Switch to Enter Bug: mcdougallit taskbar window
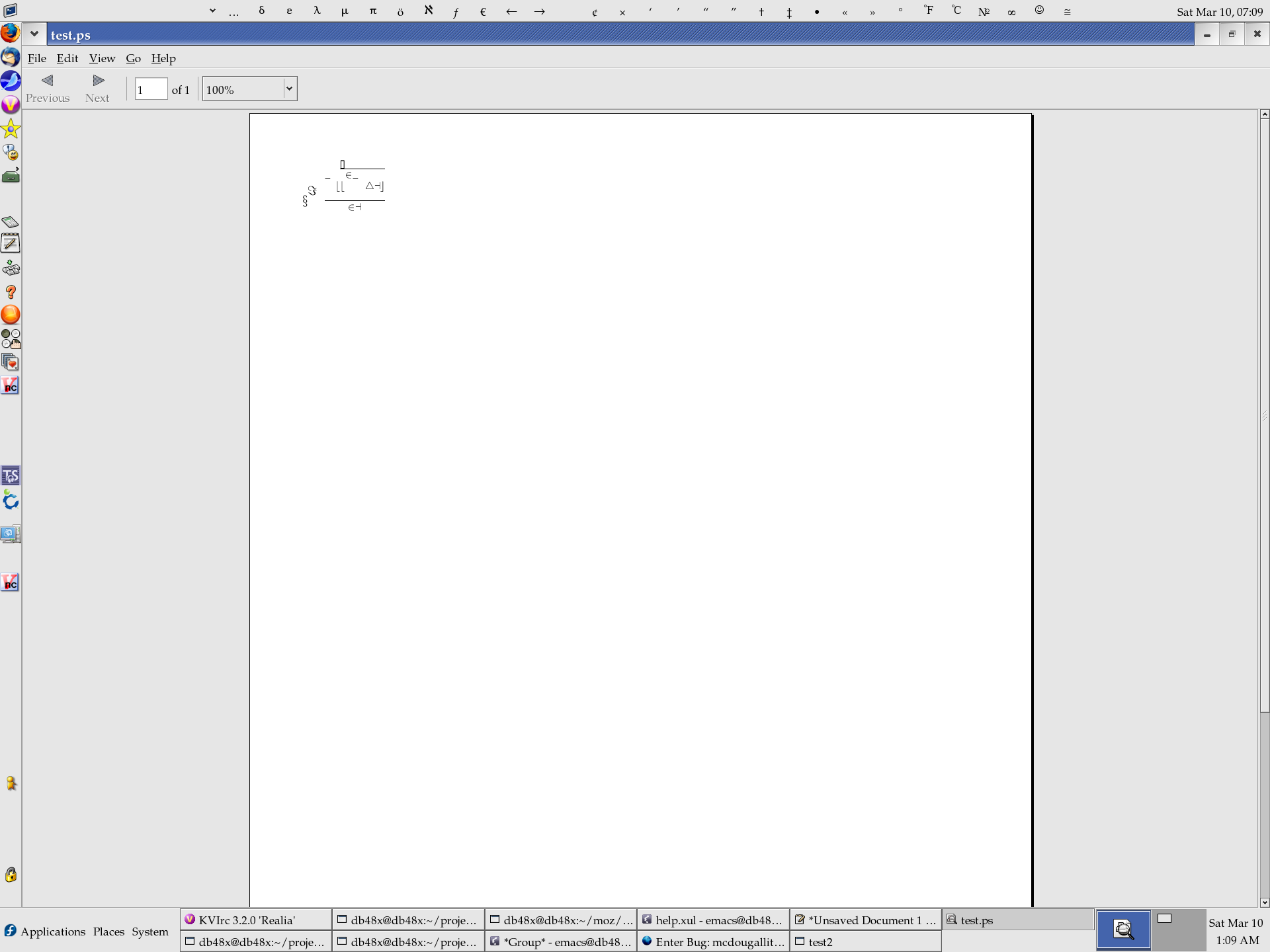The height and width of the screenshot is (952, 1270). (713, 941)
